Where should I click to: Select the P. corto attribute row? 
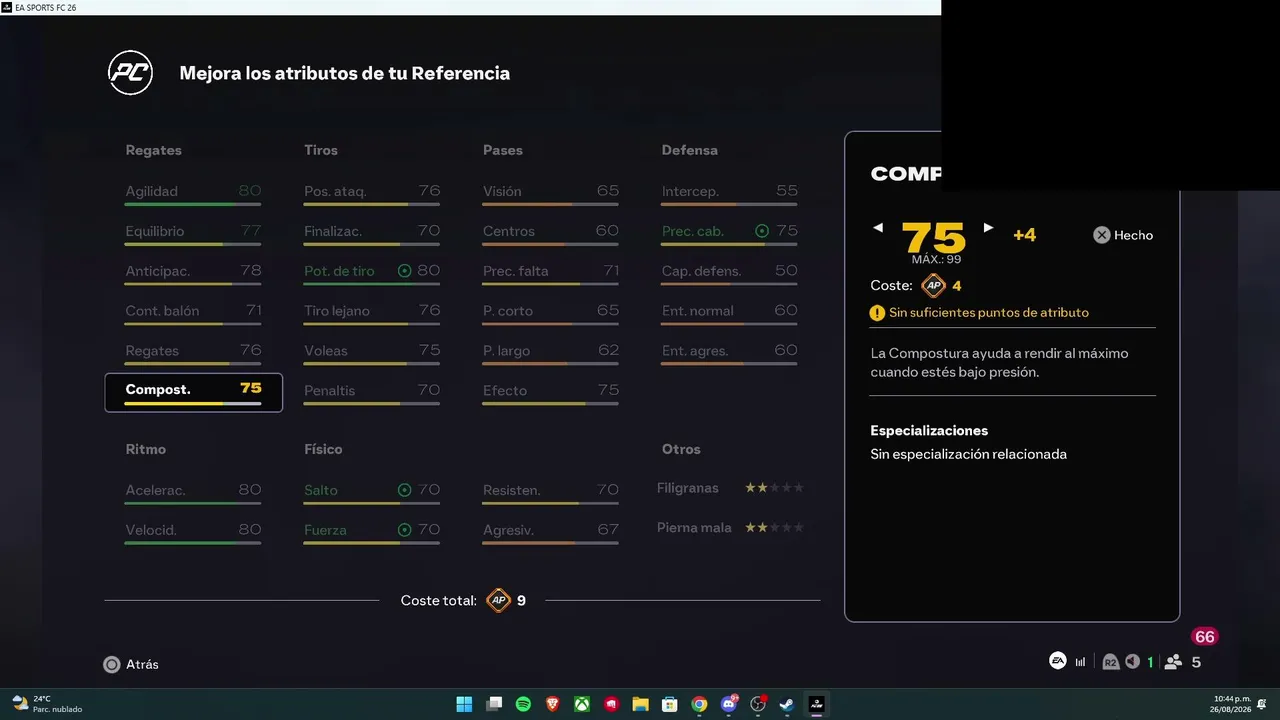(x=550, y=313)
